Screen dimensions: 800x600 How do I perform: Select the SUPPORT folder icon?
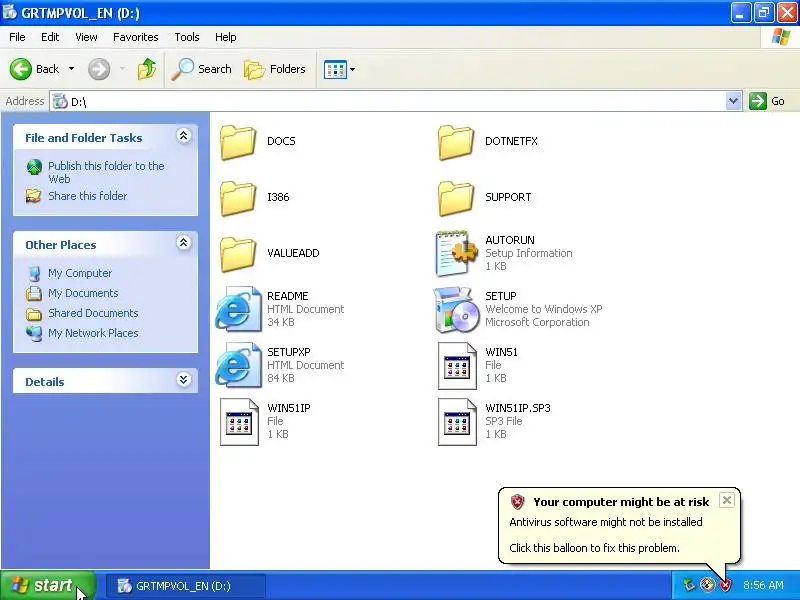[x=456, y=198]
